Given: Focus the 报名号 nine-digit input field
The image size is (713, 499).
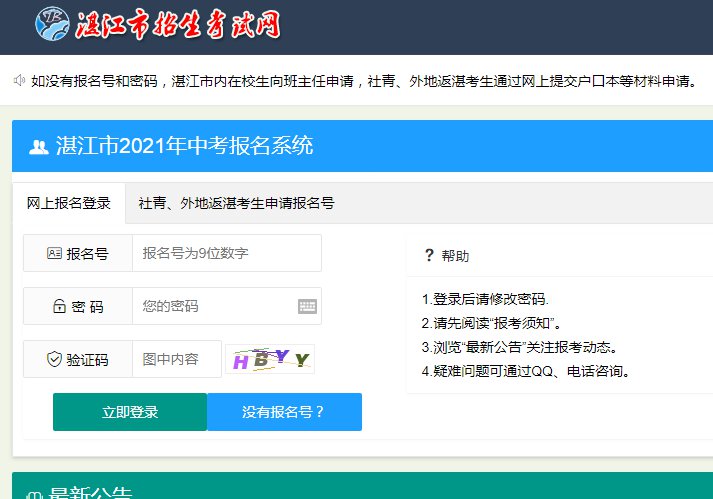Looking at the screenshot, I should tap(227, 253).
